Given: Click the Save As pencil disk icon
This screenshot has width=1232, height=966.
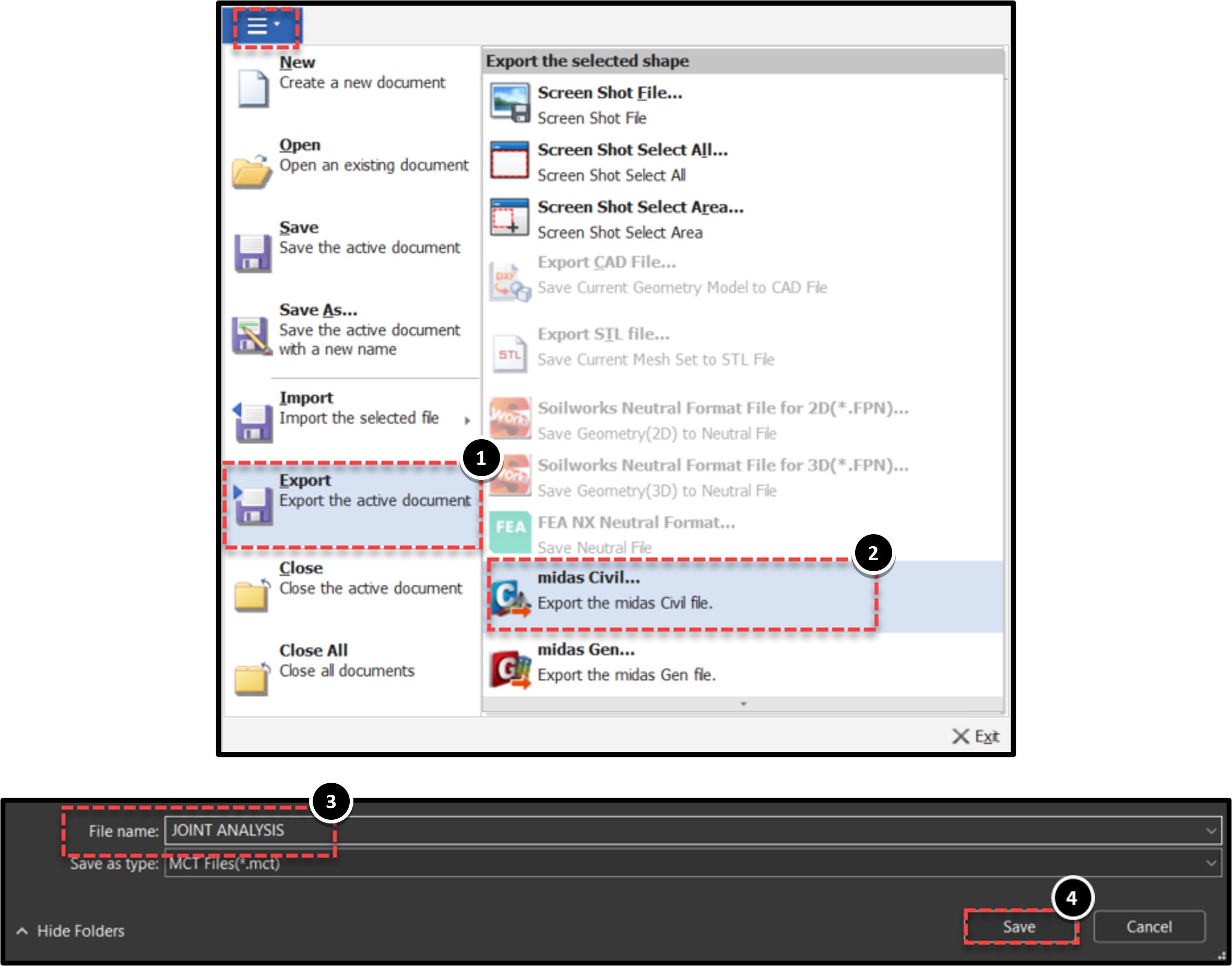Looking at the screenshot, I should point(252,336).
